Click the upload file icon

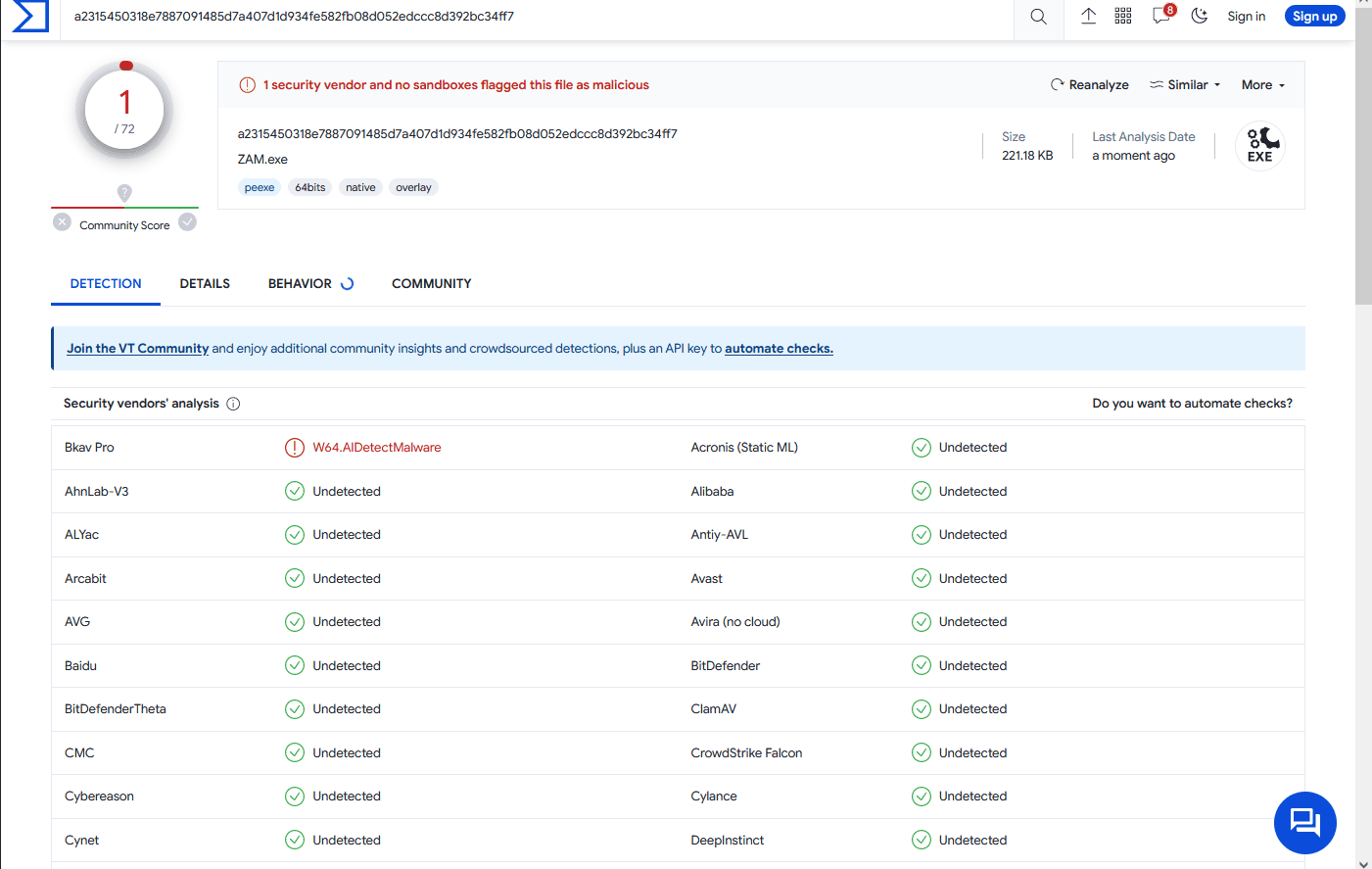pos(1088,16)
